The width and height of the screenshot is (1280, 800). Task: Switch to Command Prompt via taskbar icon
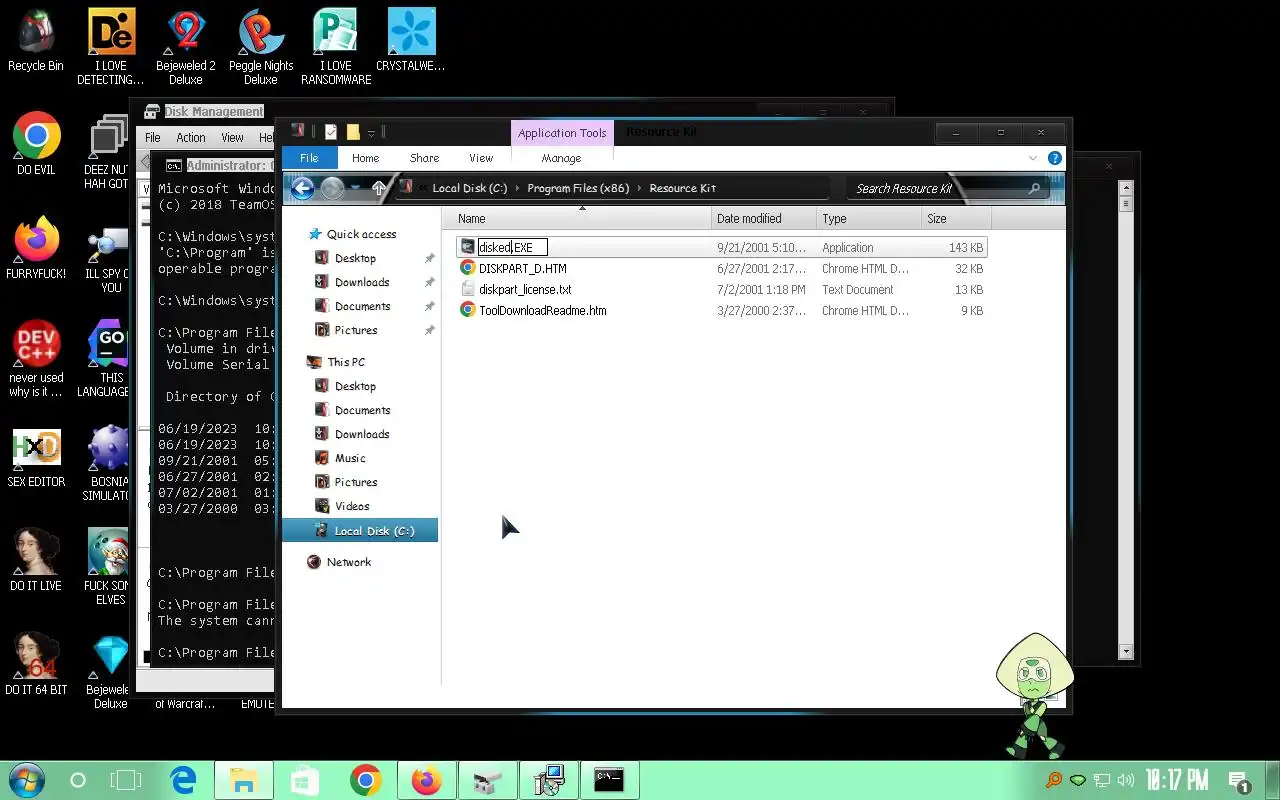coord(610,780)
